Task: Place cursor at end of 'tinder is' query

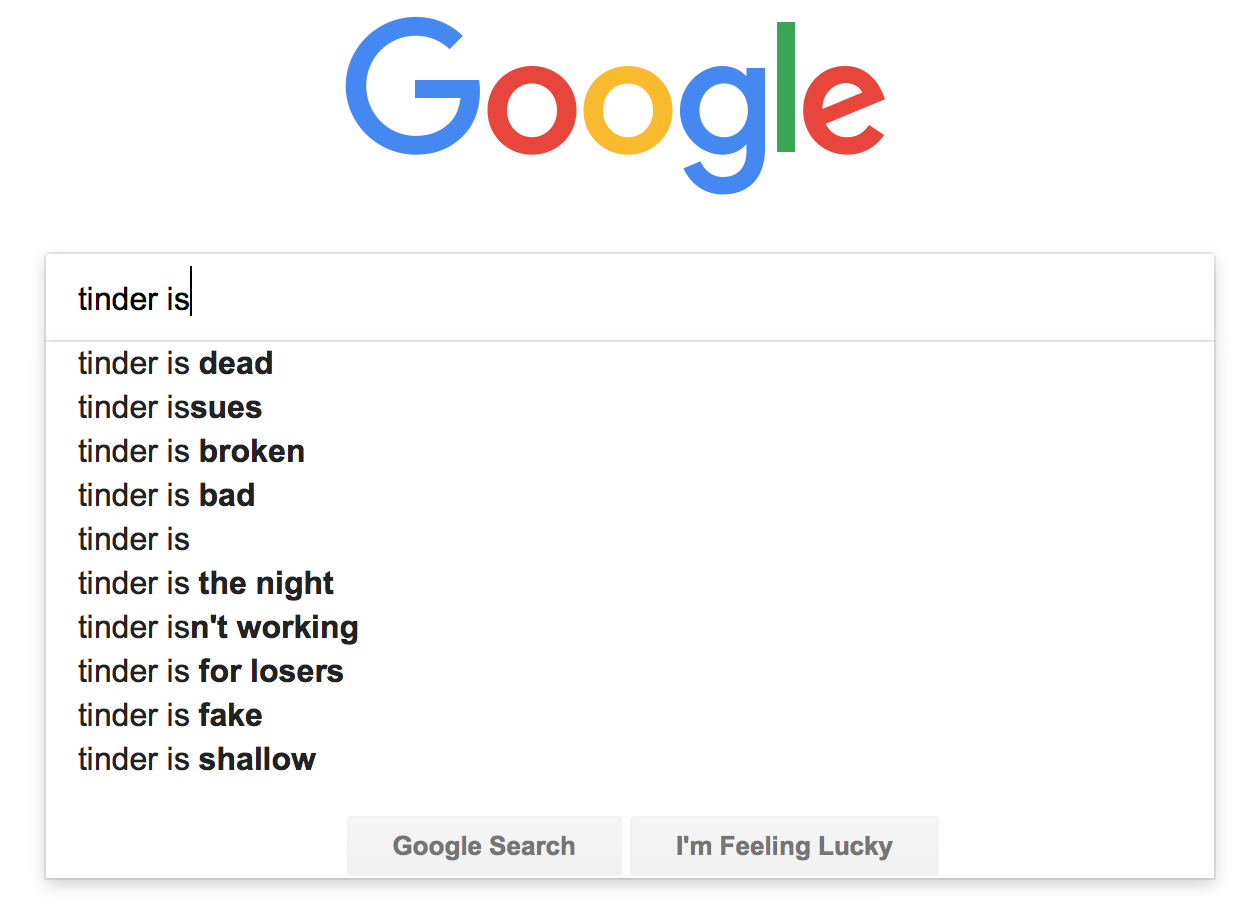Action: pos(190,299)
